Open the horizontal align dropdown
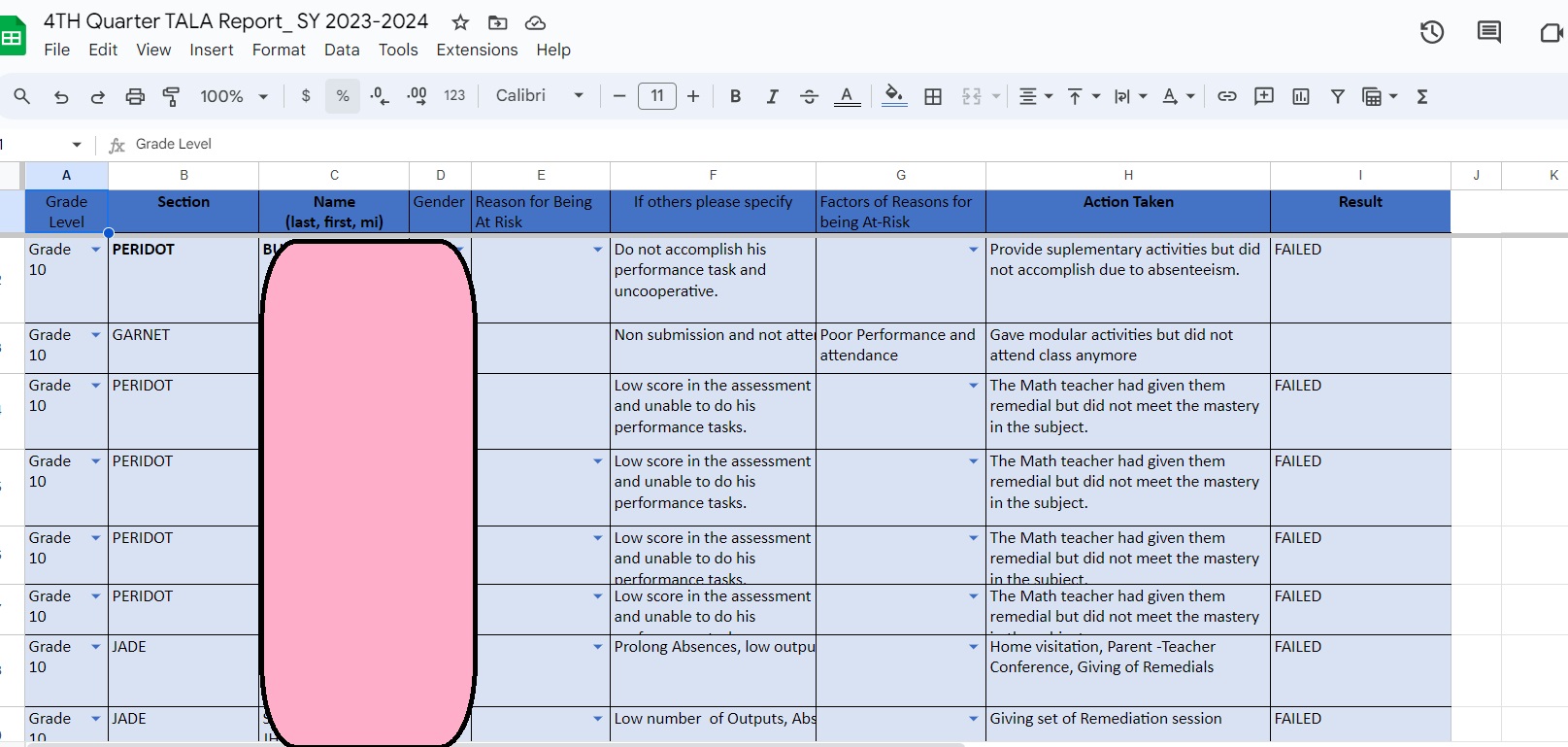Image resolution: width=1568 pixels, height=747 pixels. (x=1036, y=96)
